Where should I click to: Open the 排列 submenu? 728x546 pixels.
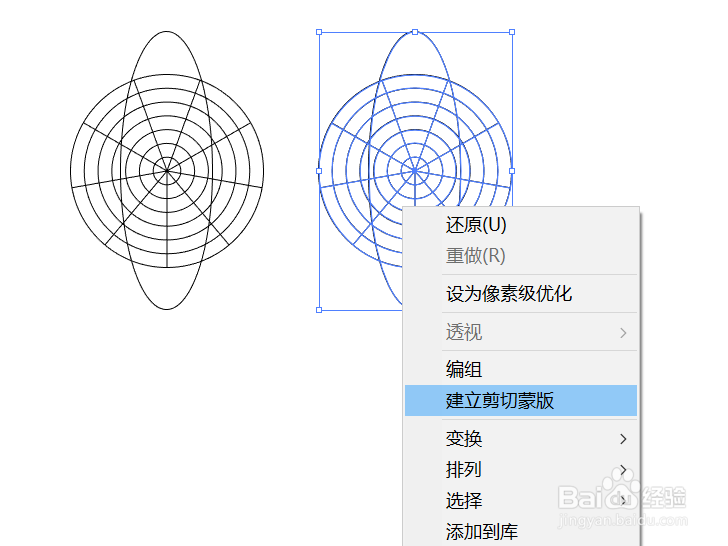(521, 469)
